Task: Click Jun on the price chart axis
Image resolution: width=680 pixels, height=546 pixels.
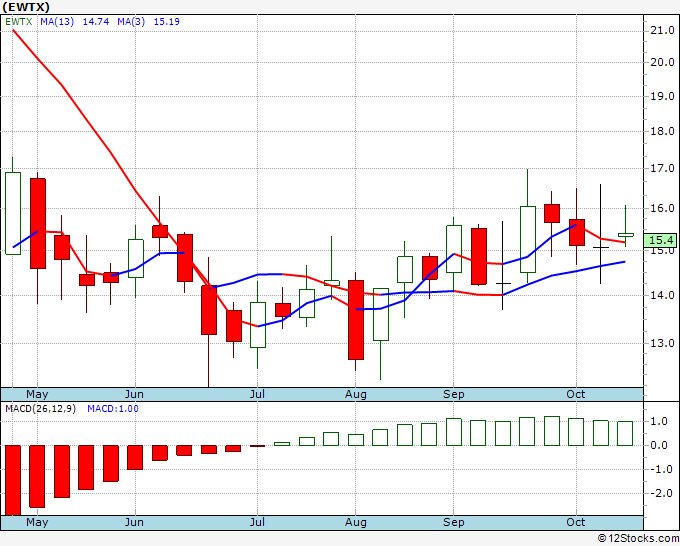Action: coord(134,394)
